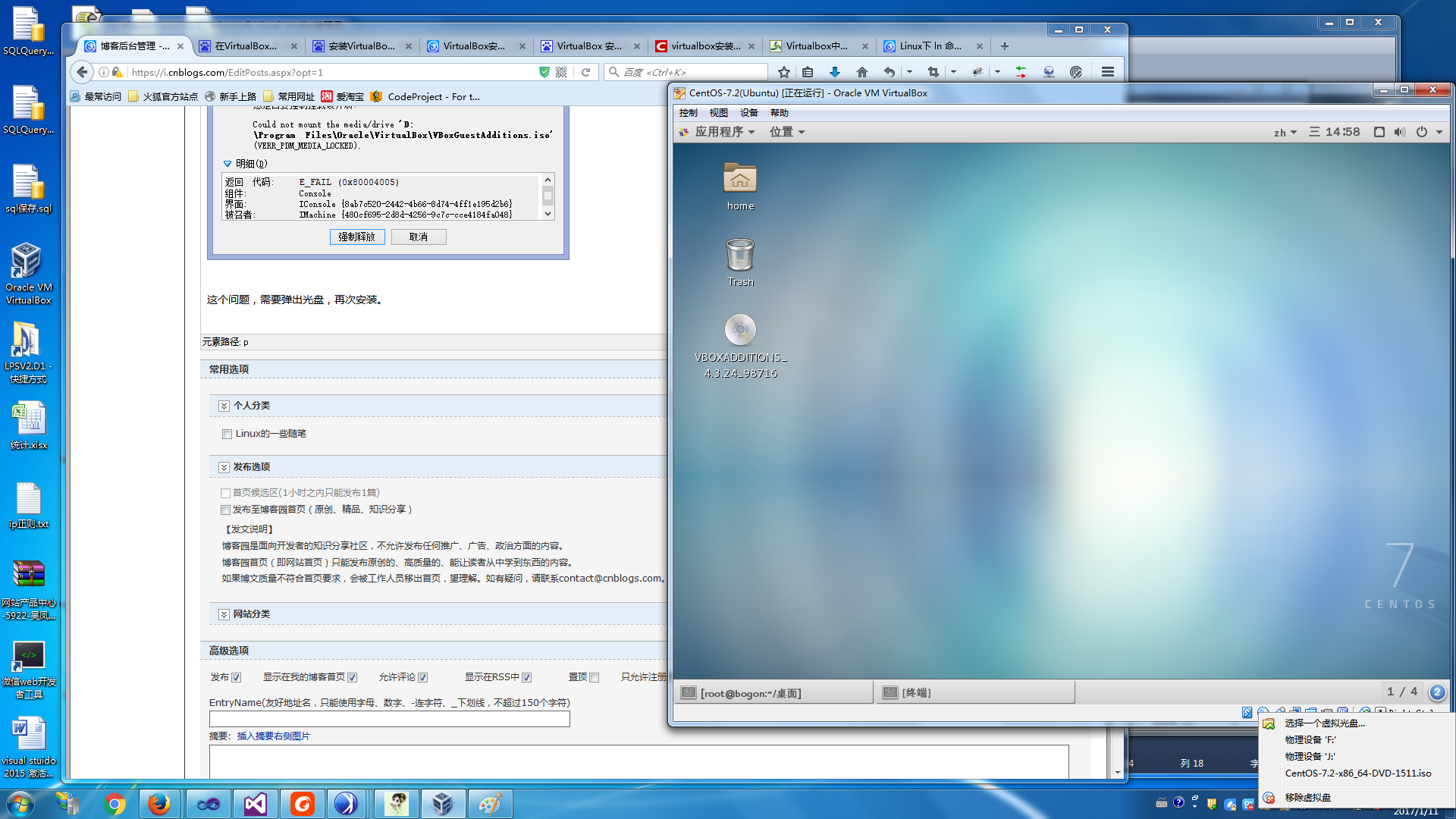This screenshot has height=819, width=1456.
Task: Click the EntryName text input field
Action: pyautogui.click(x=390, y=719)
